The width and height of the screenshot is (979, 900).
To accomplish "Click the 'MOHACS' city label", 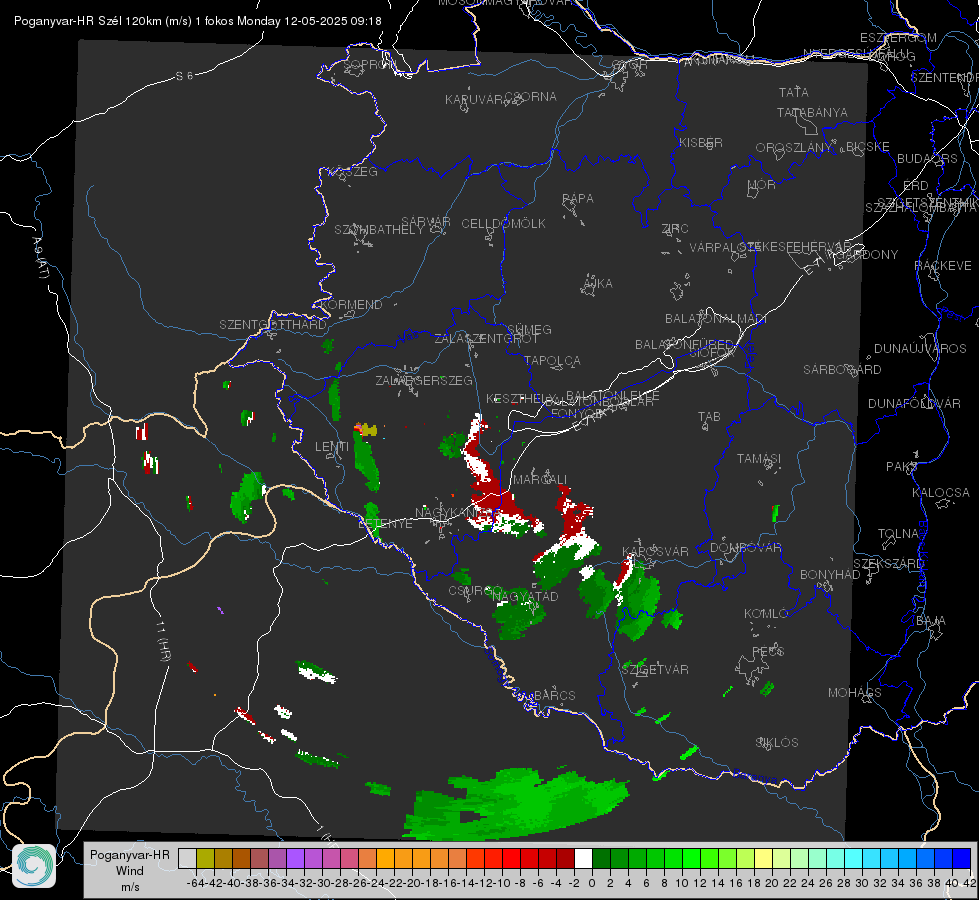I will [x=855, y=693].
